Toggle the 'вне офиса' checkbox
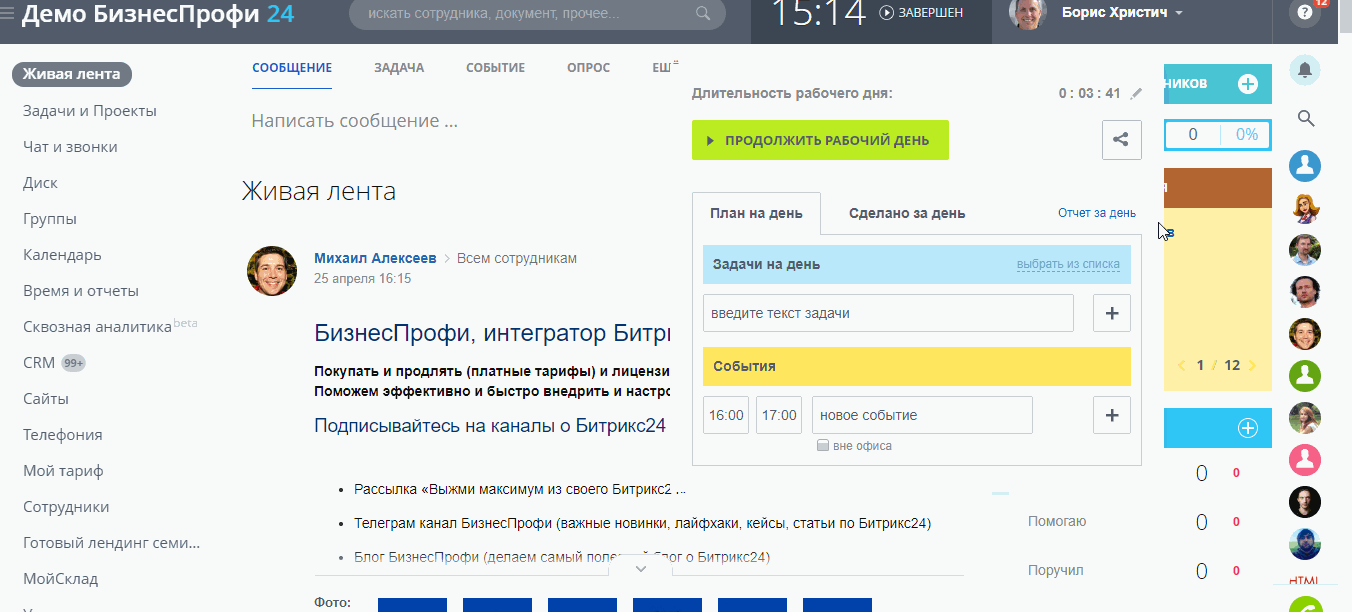Viewport: 1352px width, 612px height. (823, 446)
